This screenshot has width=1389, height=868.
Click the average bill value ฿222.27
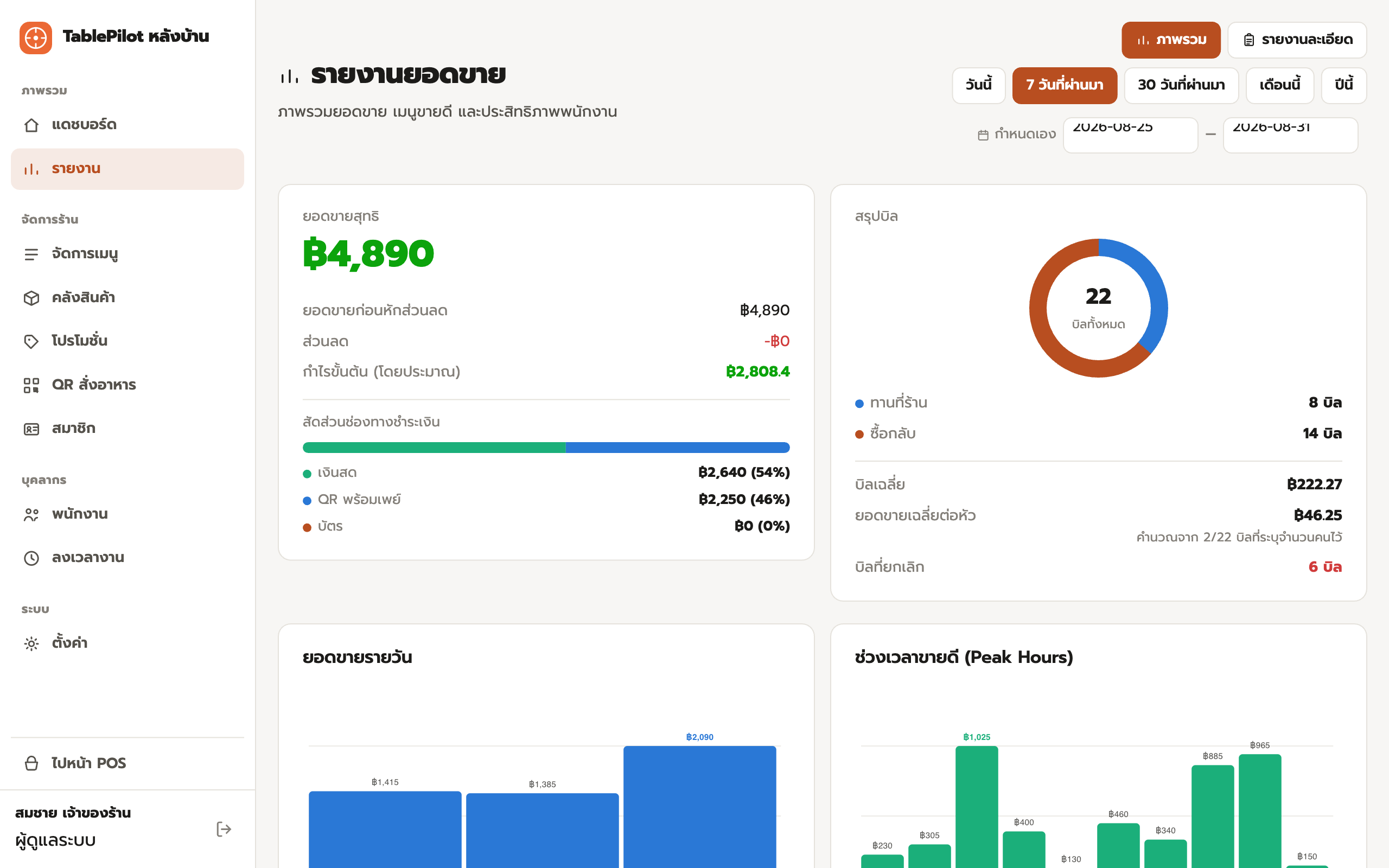(1314, 484)
